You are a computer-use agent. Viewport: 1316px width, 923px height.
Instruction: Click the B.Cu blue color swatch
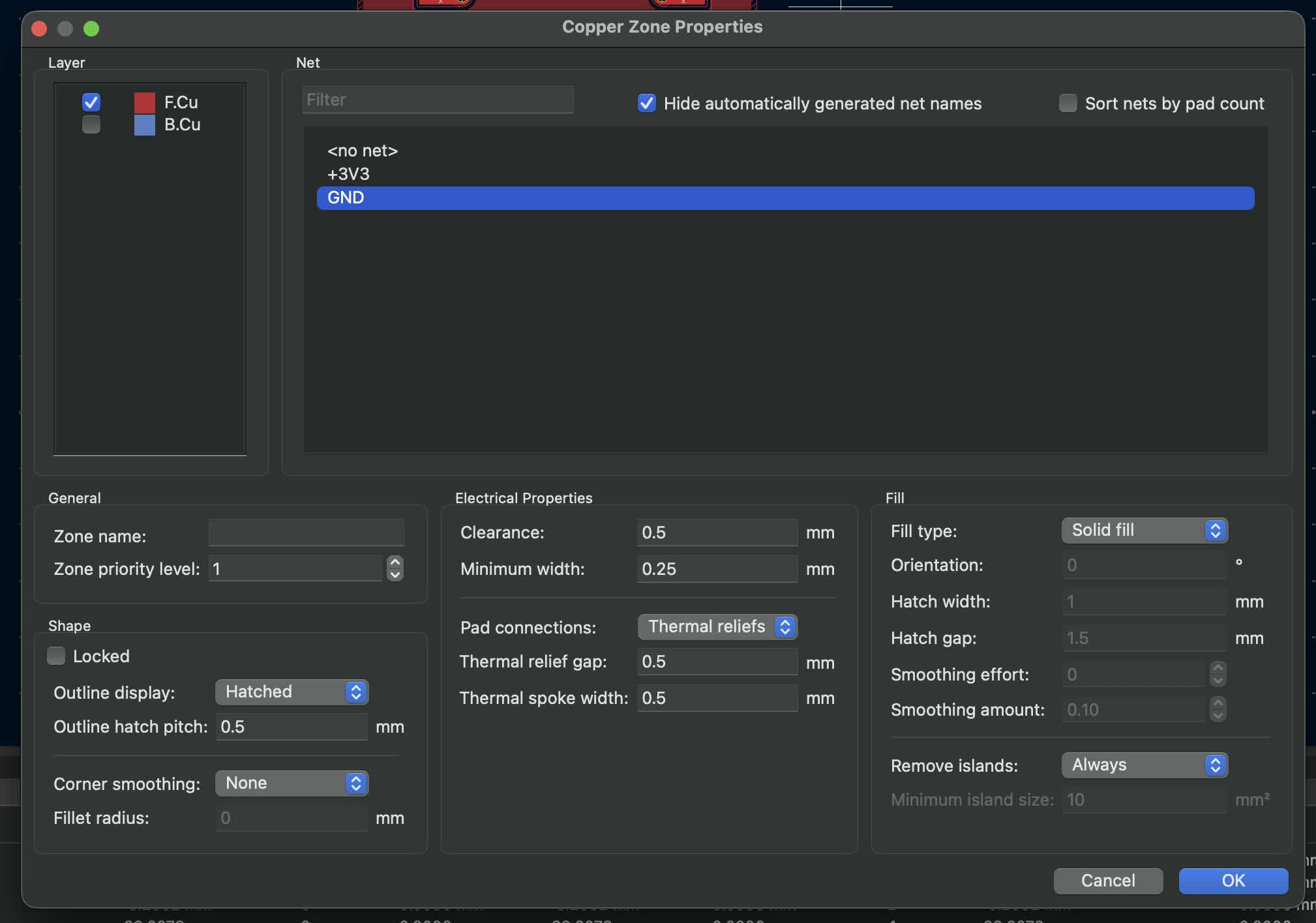click(x=144, y=125)
